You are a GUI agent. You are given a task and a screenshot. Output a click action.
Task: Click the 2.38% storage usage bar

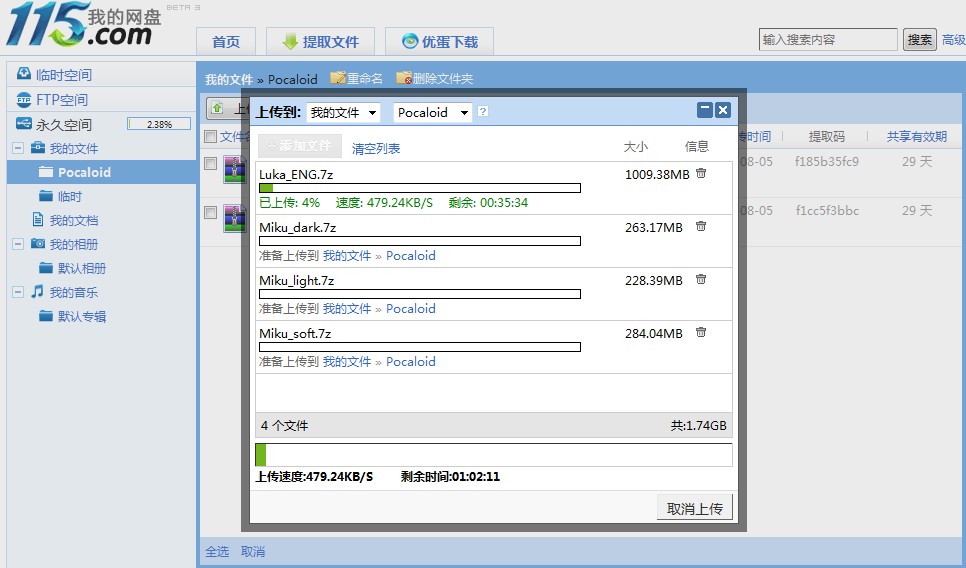(159, 124)
